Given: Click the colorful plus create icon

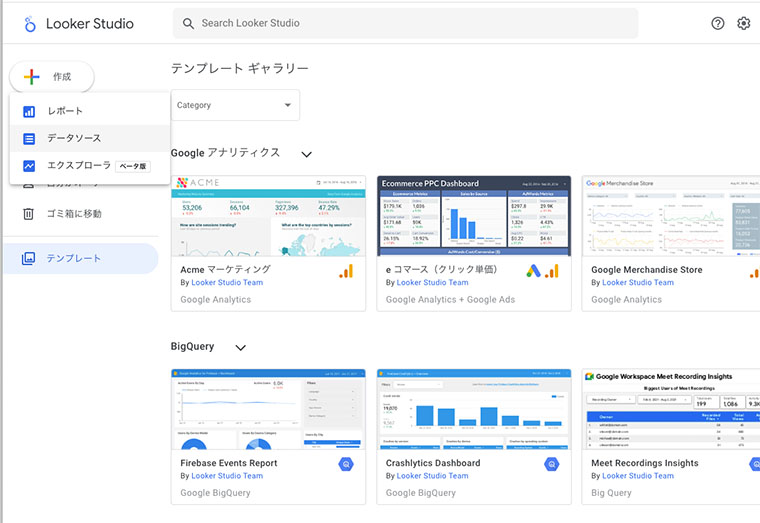Looking at the screenshot, I should [32, 77].
